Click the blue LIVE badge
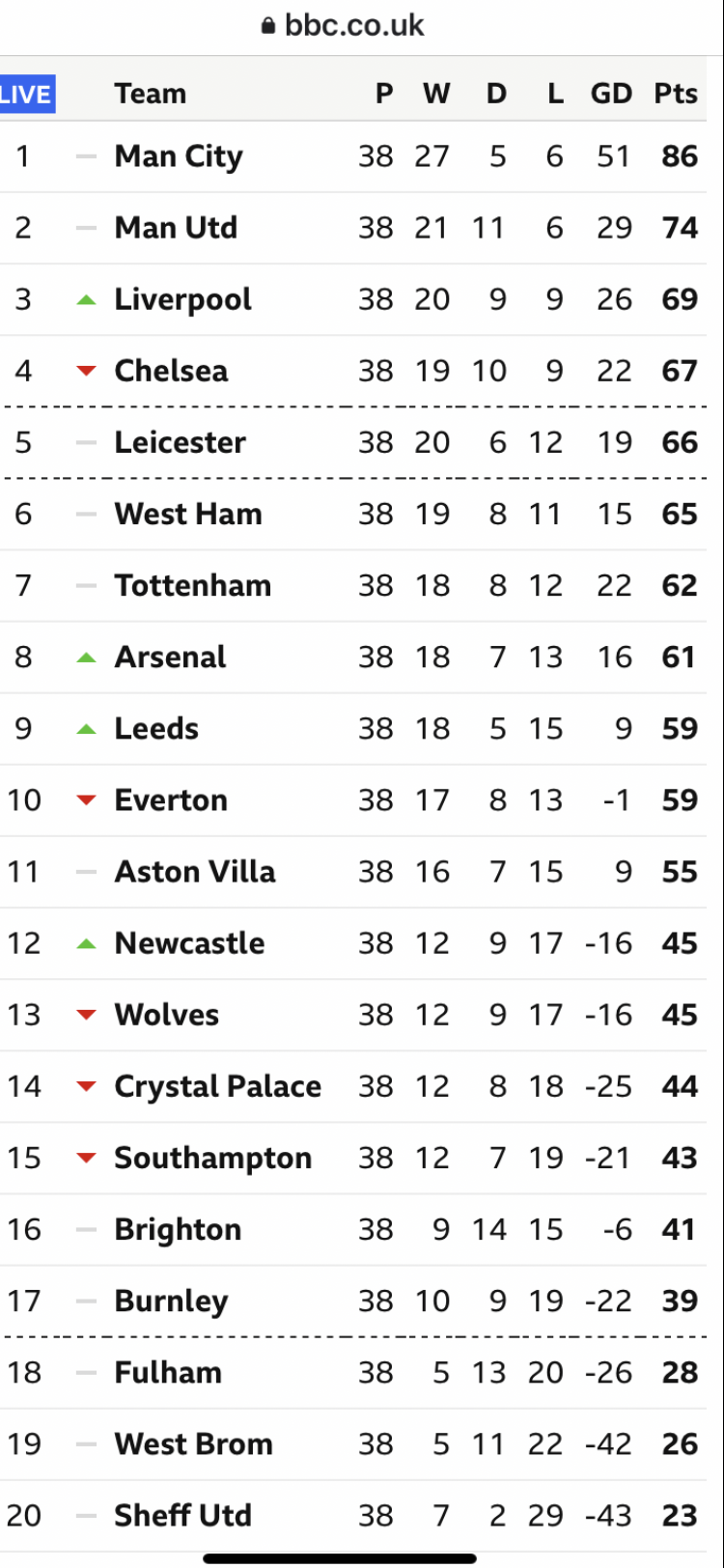This screenshot has width=724, height=1568. point(27,95)
